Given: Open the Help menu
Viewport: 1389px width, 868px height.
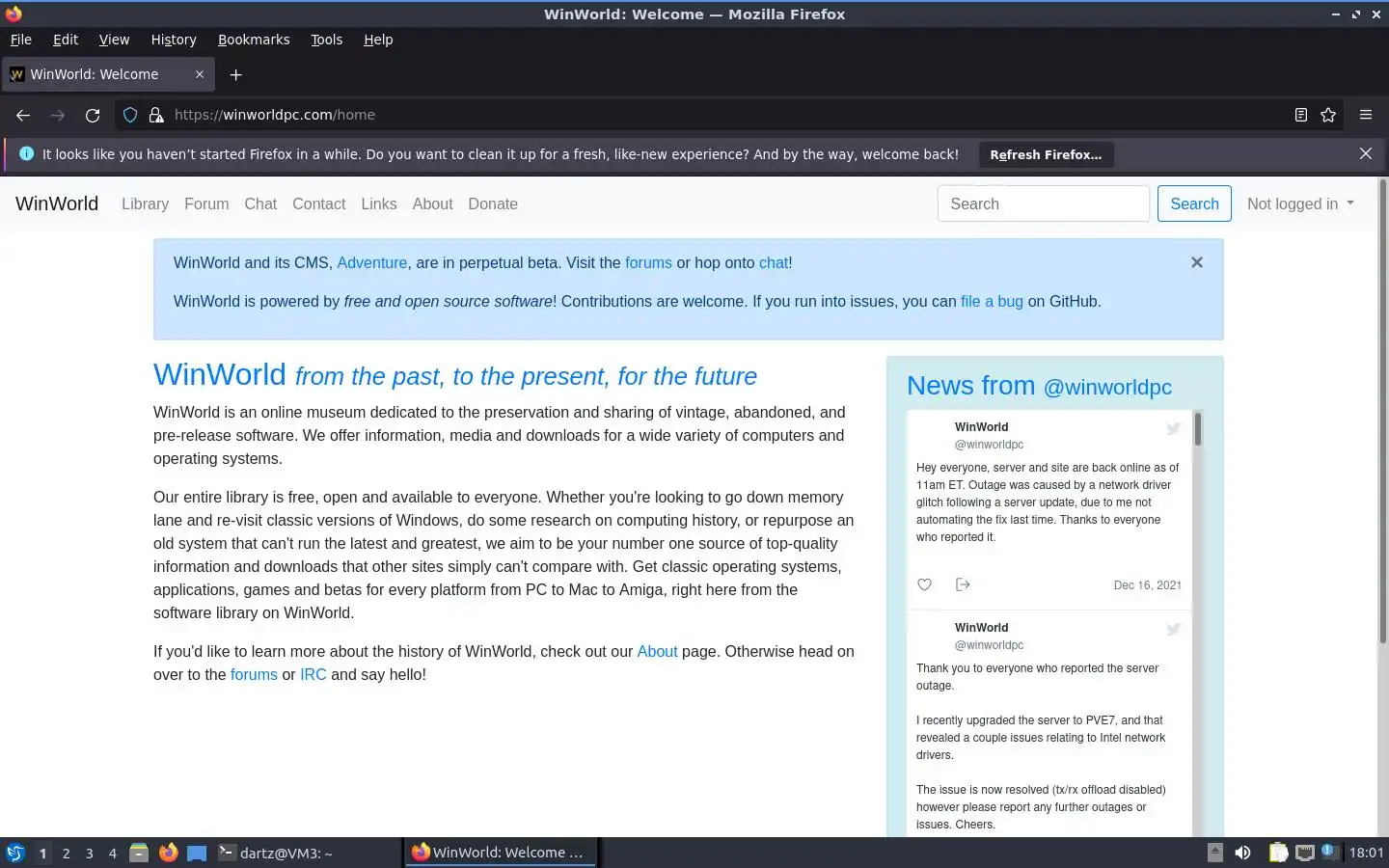Looking at the screenshot, I should 378,40.
